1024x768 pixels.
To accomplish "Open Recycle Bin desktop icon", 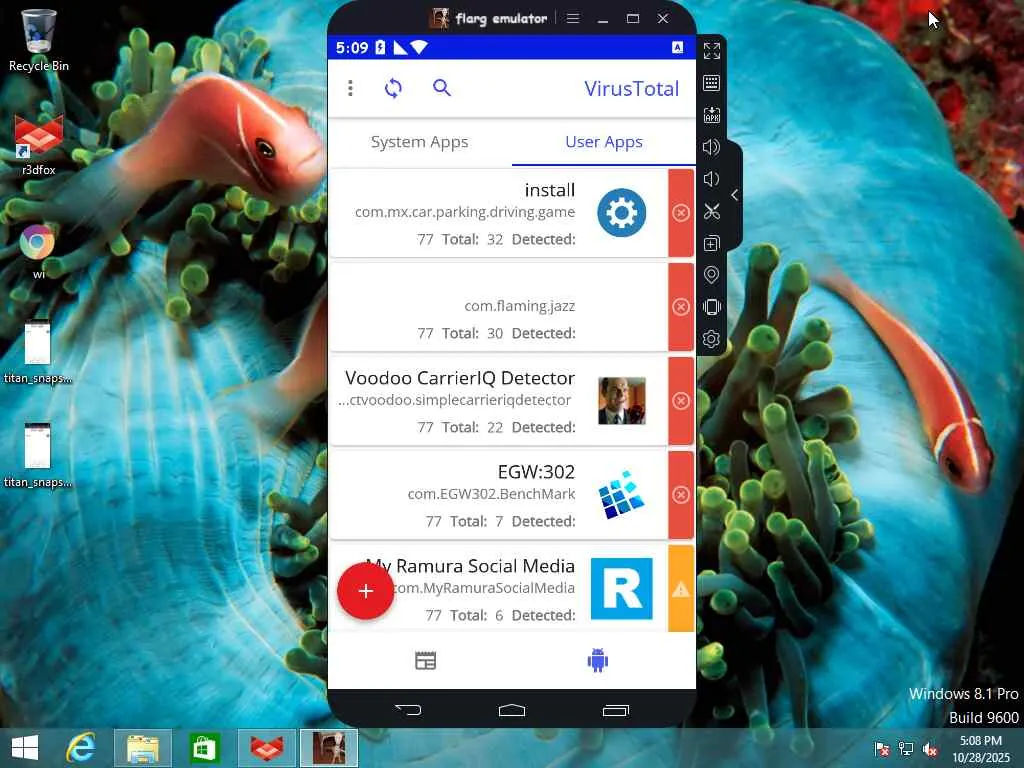I will pyautogui.click(x=39, y=40).
